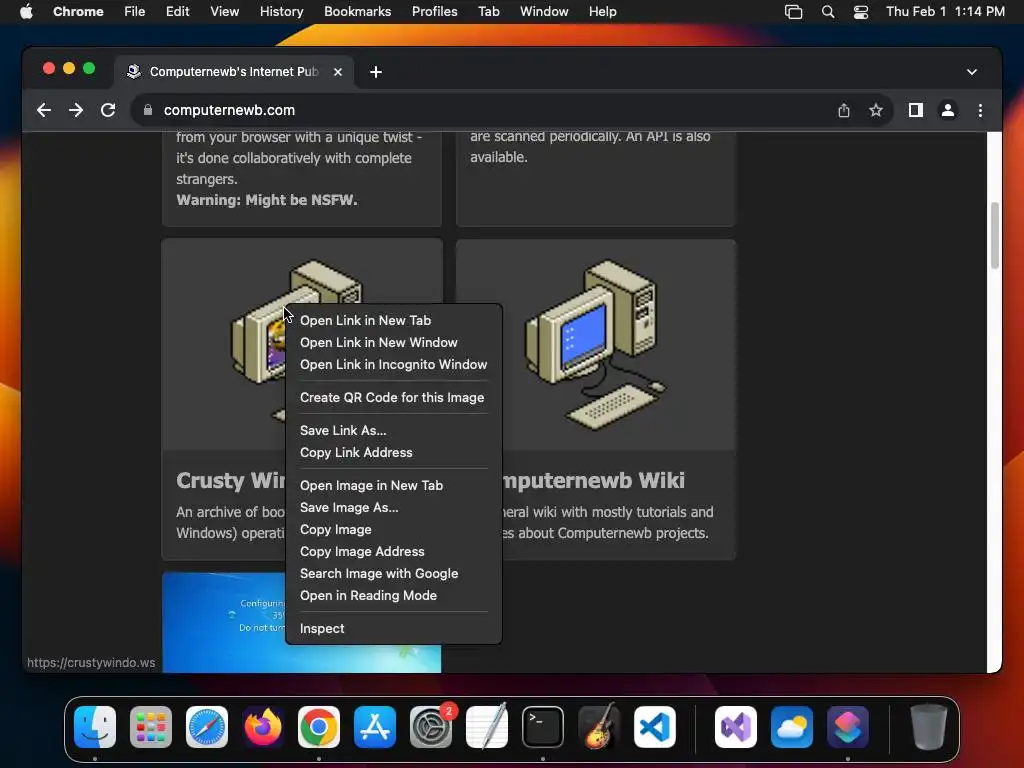Launch GarageBand from the Dock
This screenshot has height=768, width=1024.
point(599,727)
